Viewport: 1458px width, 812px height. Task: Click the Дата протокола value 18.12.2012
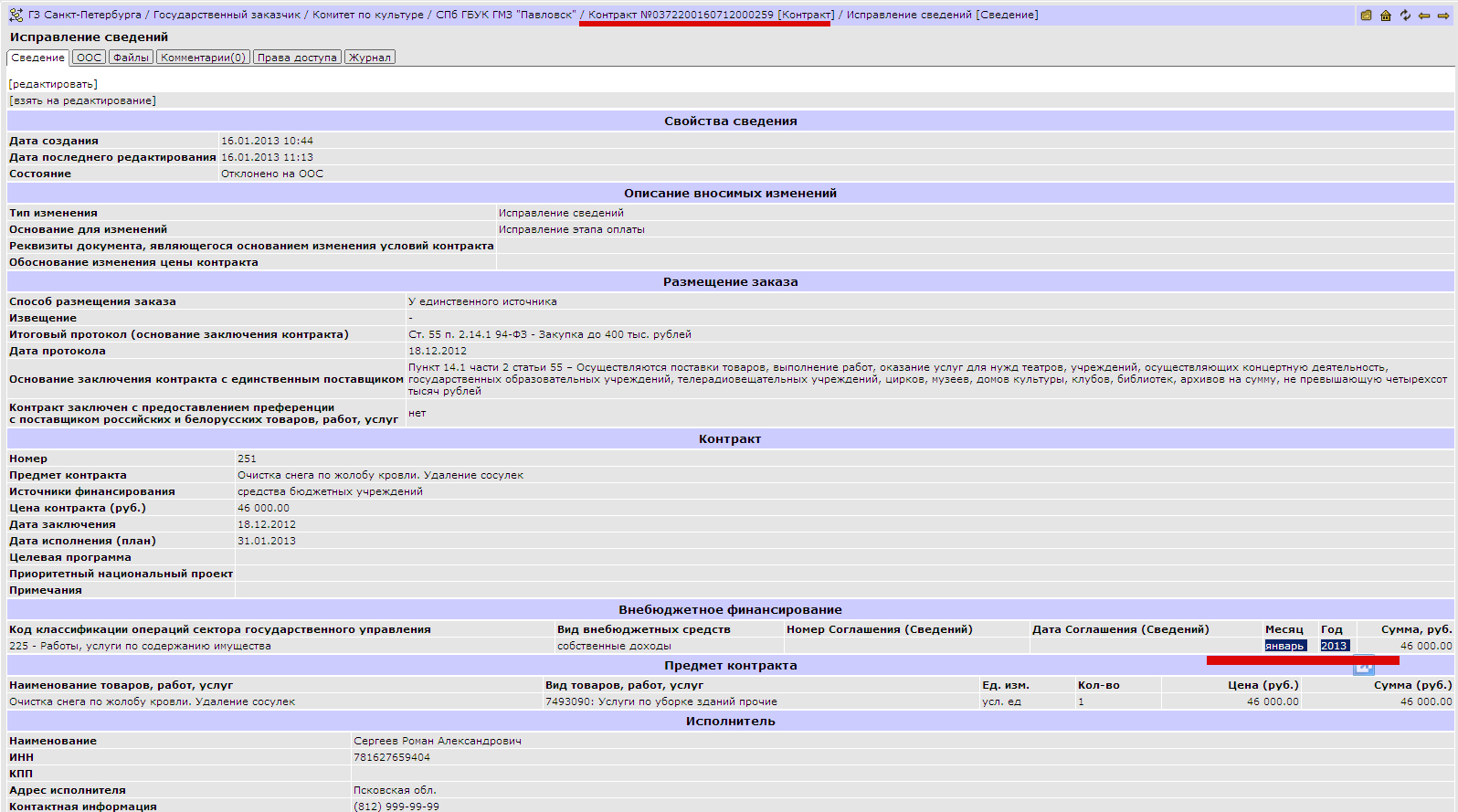438,351
